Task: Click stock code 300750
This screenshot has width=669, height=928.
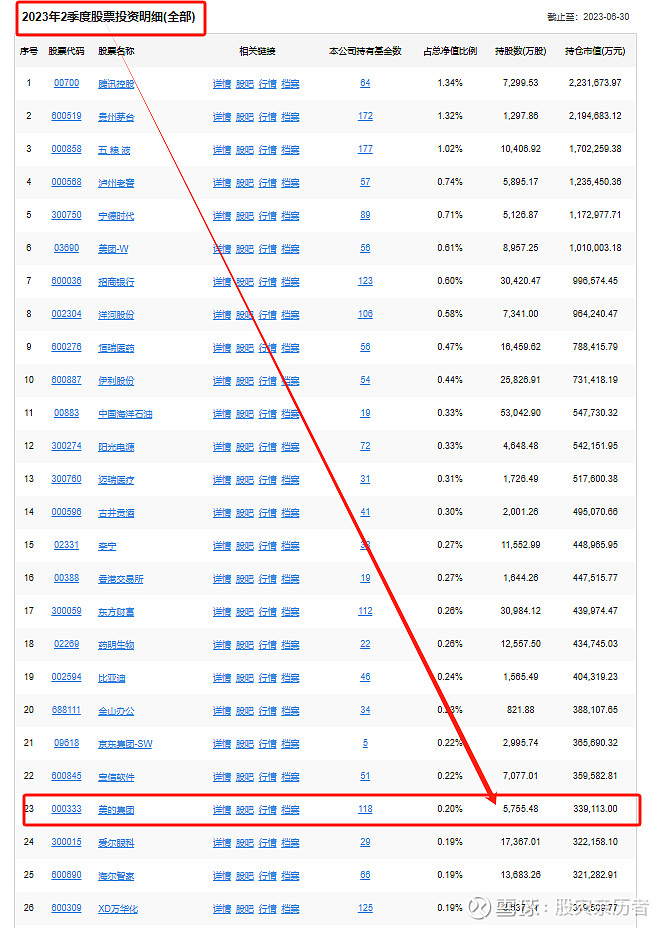Action: coord(66,215)
